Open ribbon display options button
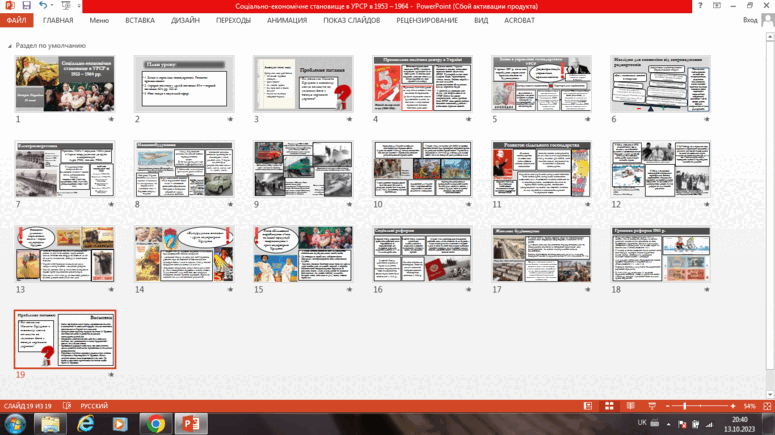This screenshot has width=775, height=435. click(717, 5)
